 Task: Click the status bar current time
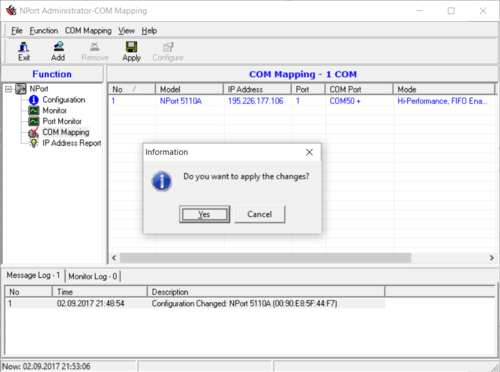pyautogui.click(x=46, y=366)
